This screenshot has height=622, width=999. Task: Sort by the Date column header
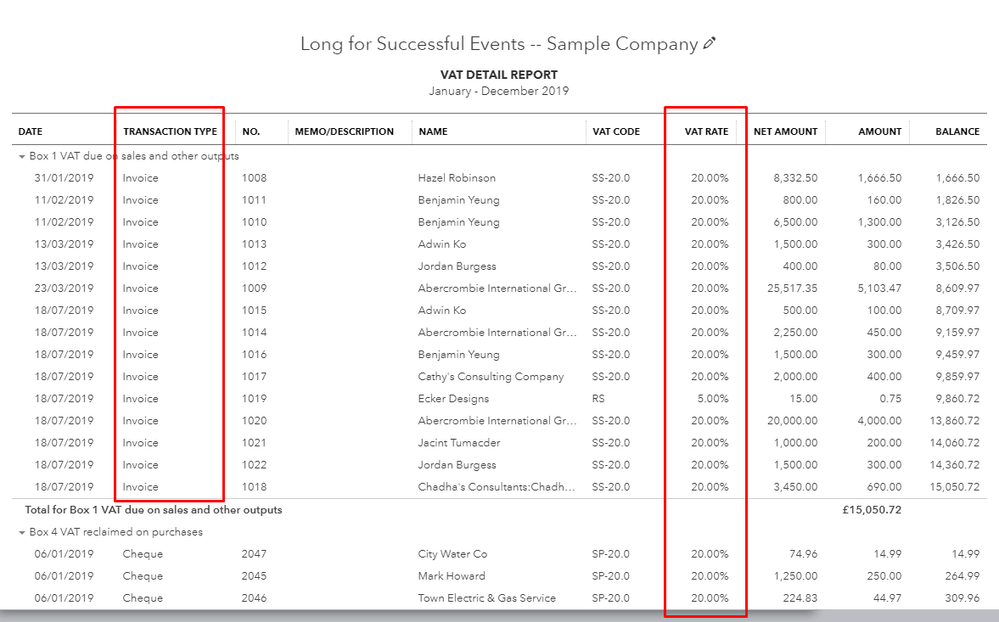tap(31, 131)
